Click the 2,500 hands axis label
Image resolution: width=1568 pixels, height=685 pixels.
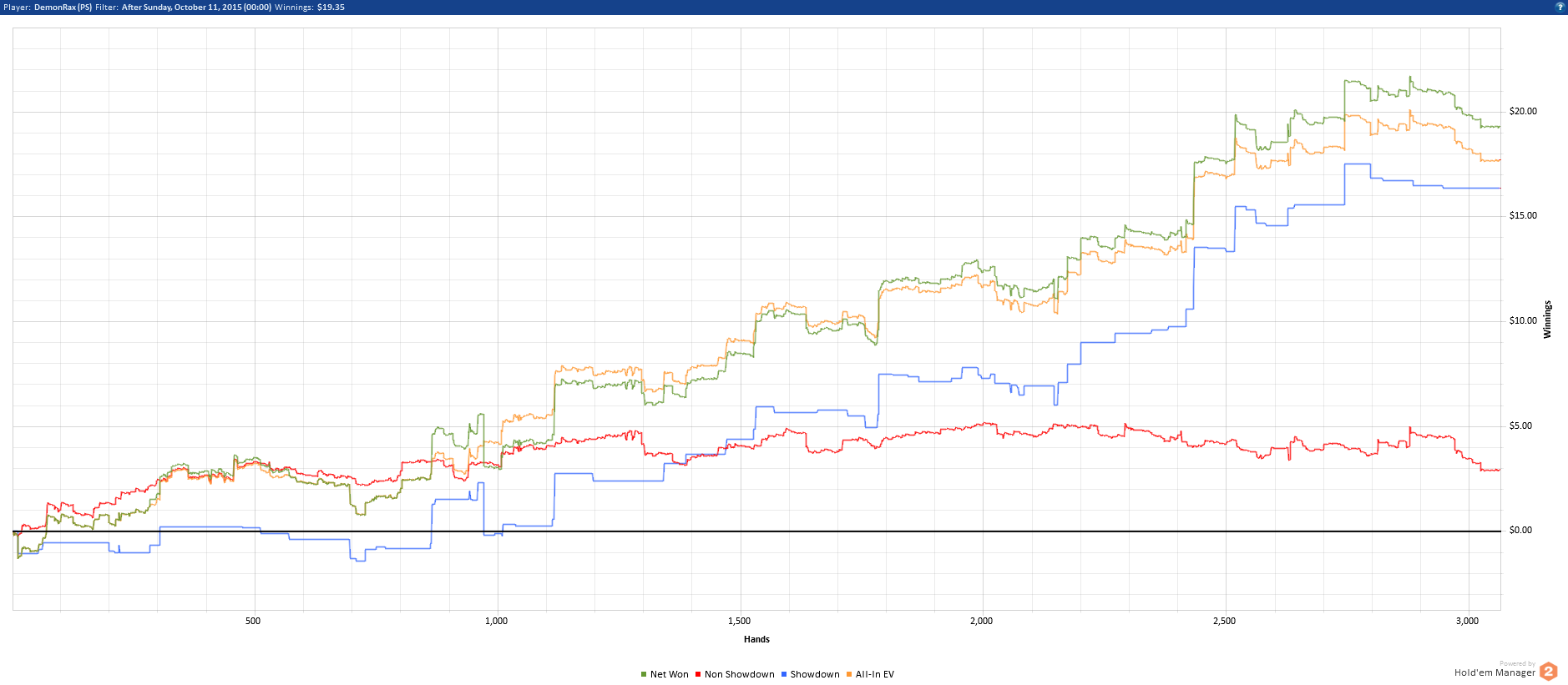point(1224,621)
